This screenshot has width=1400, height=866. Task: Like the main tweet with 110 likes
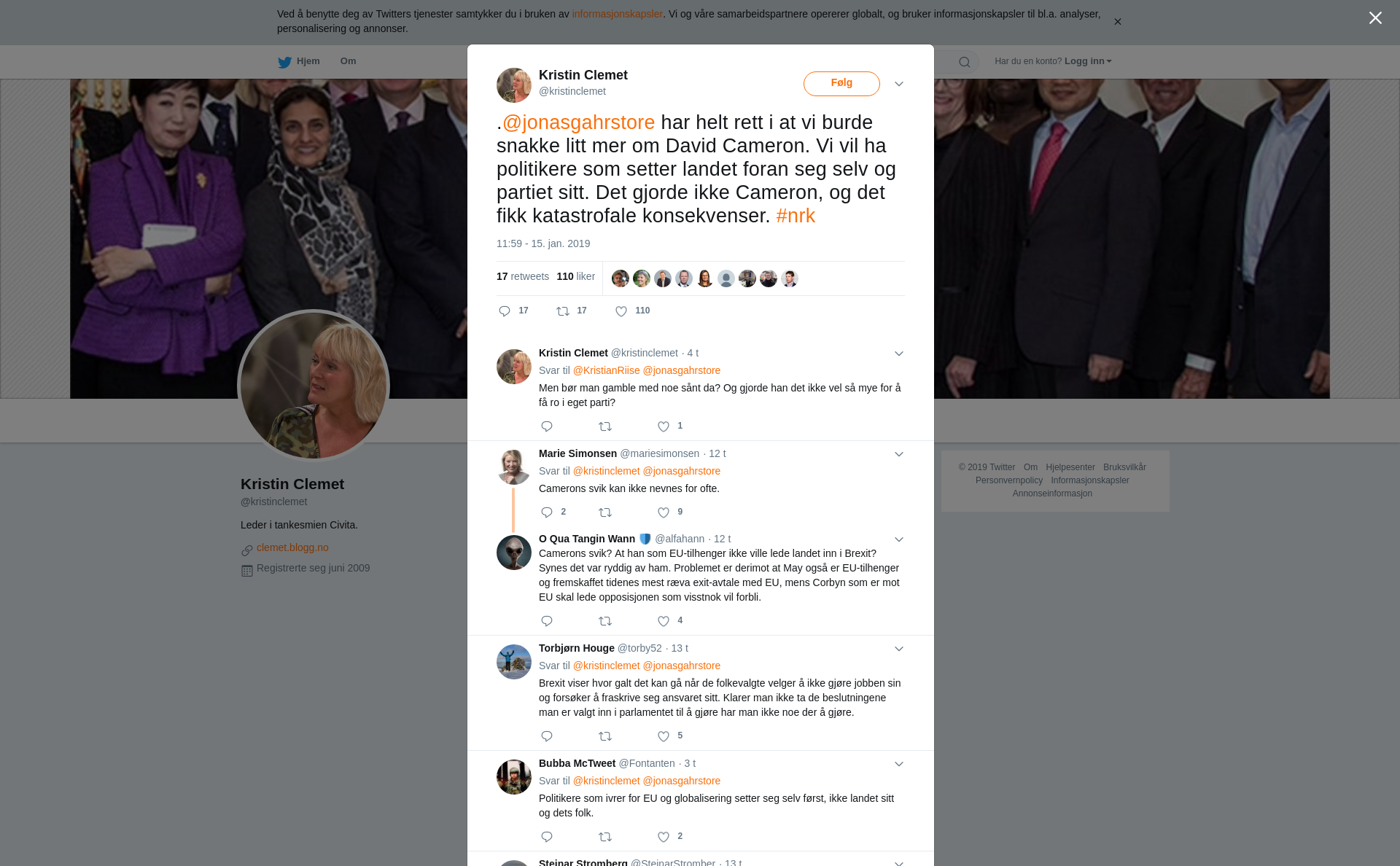[621, 311]
